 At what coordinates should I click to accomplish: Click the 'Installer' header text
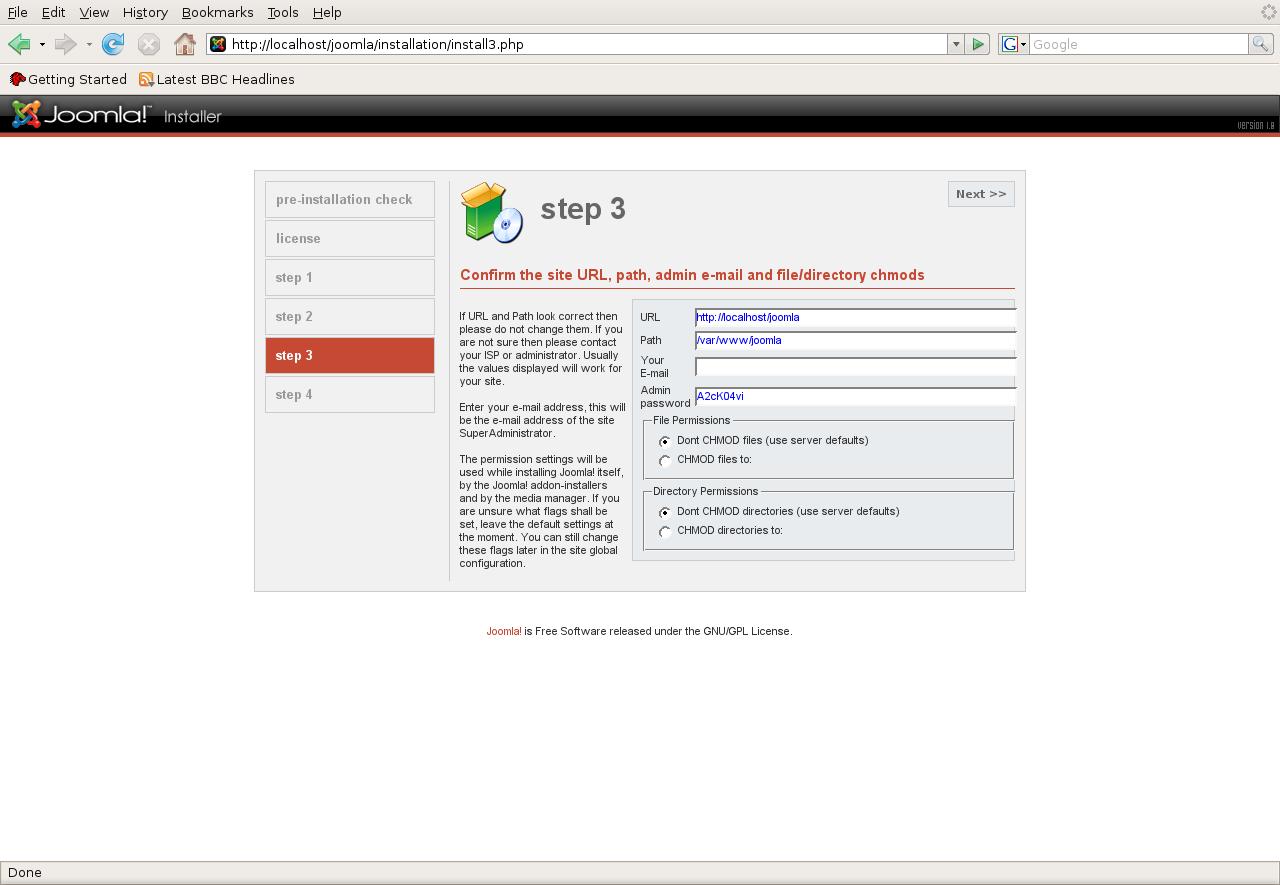(x=193, y=116)
